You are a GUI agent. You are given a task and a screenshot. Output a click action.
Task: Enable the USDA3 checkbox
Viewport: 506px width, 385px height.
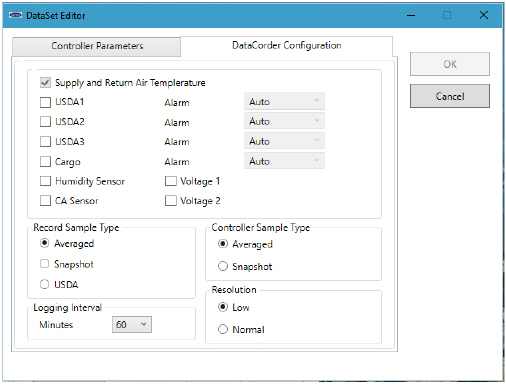45,142
